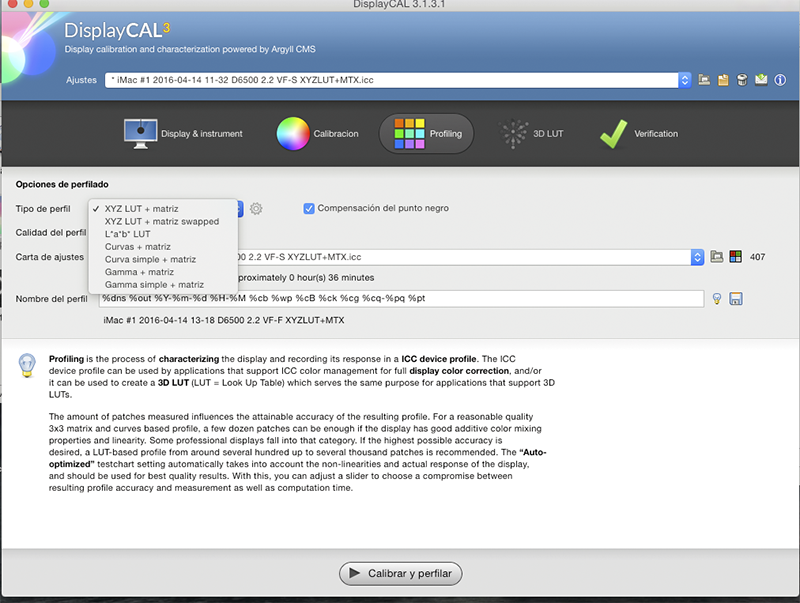Image resolution: width=800 pixels, height=603 pixels.
Task: Open testchart editor color grid icon
Action: pyautogui.click(x=736, y=257)
